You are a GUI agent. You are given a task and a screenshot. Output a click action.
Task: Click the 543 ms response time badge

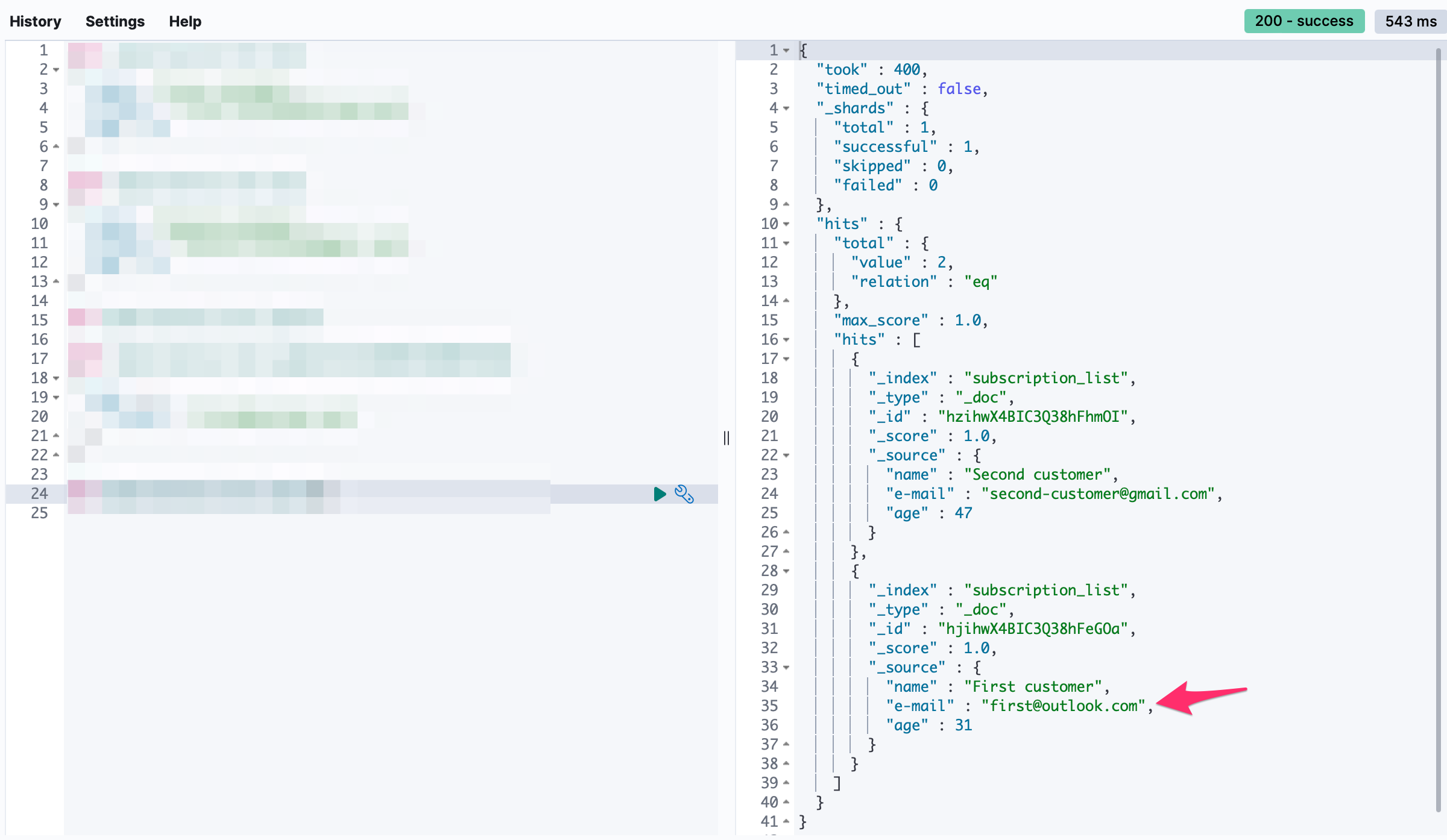1410,21
